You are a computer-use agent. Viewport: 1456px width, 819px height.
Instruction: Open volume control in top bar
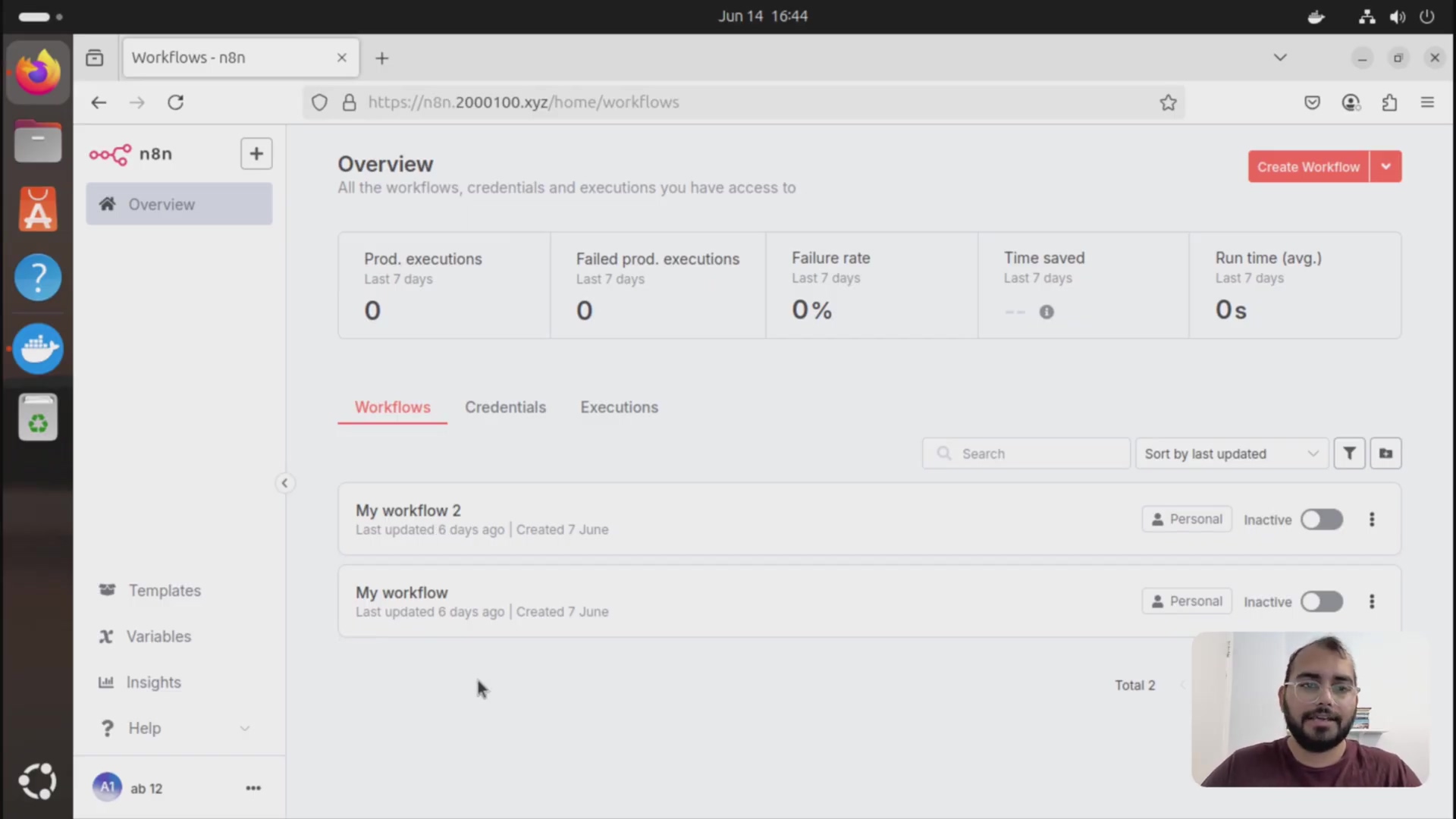[1397, 17]
